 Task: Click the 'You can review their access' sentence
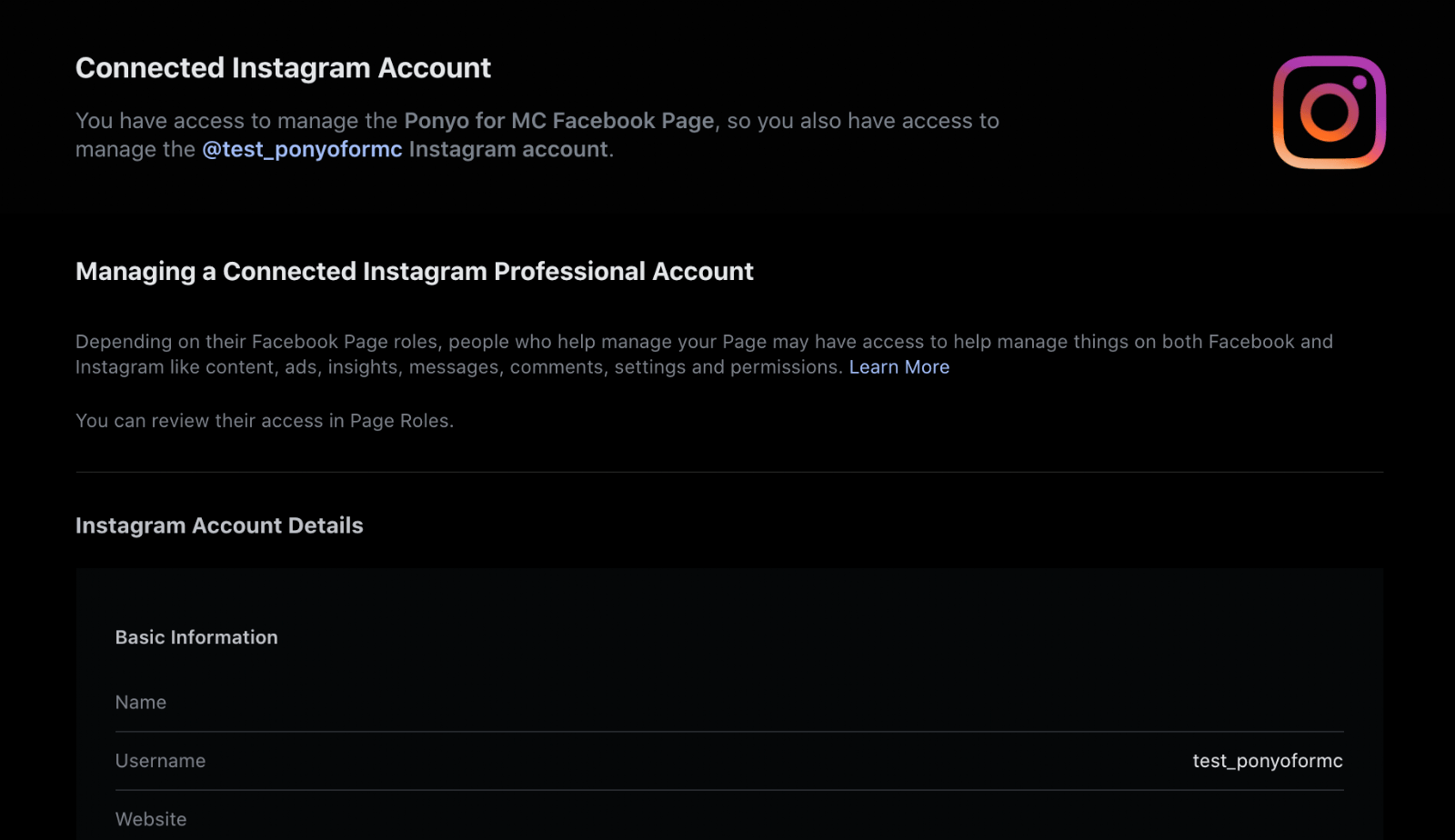click(x=265, y=421)
